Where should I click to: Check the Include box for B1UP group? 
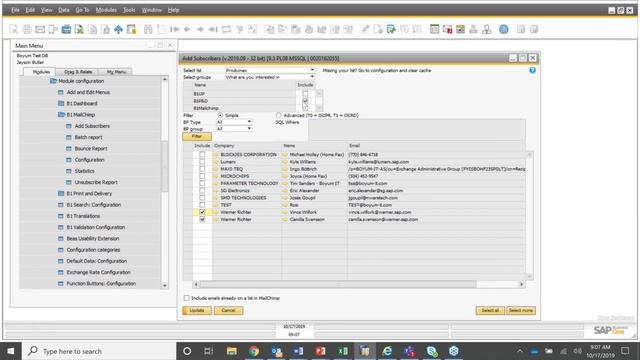[x=305, y=94]
